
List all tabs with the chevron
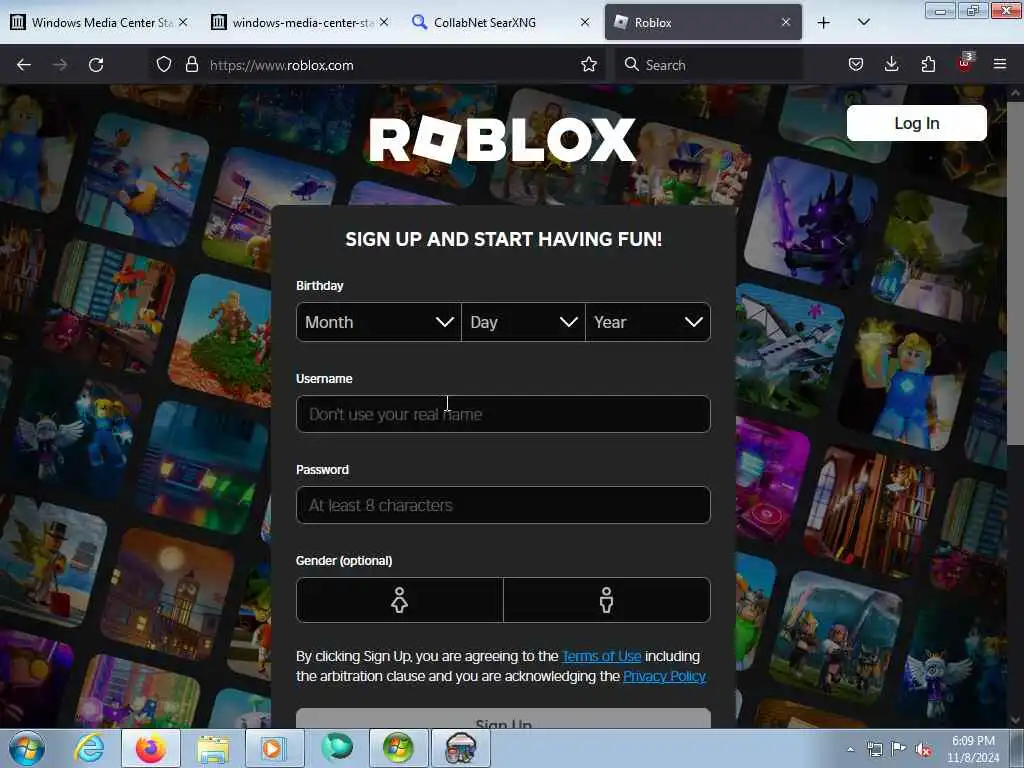pos(863,22)
